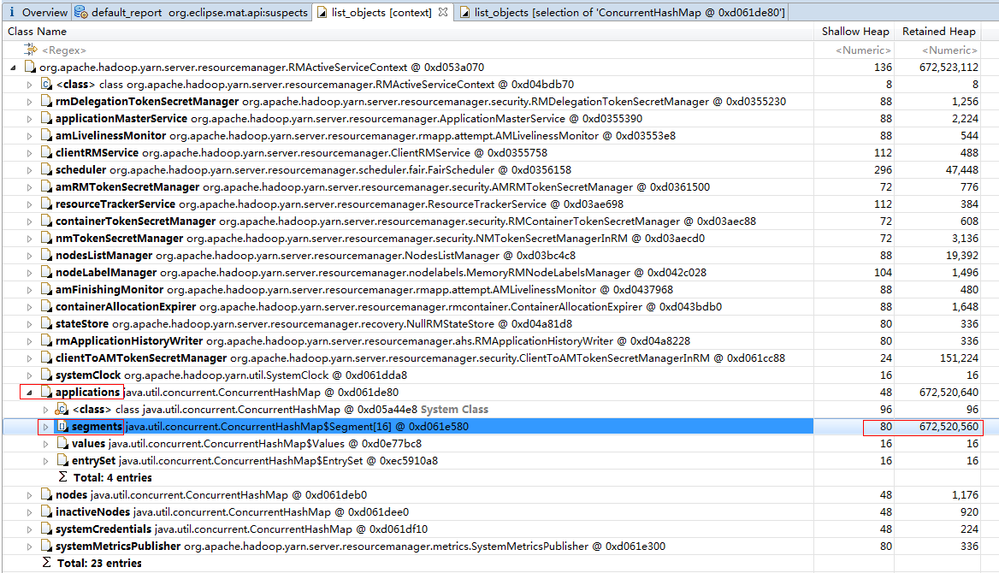Click the containerTokenSecretManager object icon

click(47, 221)
